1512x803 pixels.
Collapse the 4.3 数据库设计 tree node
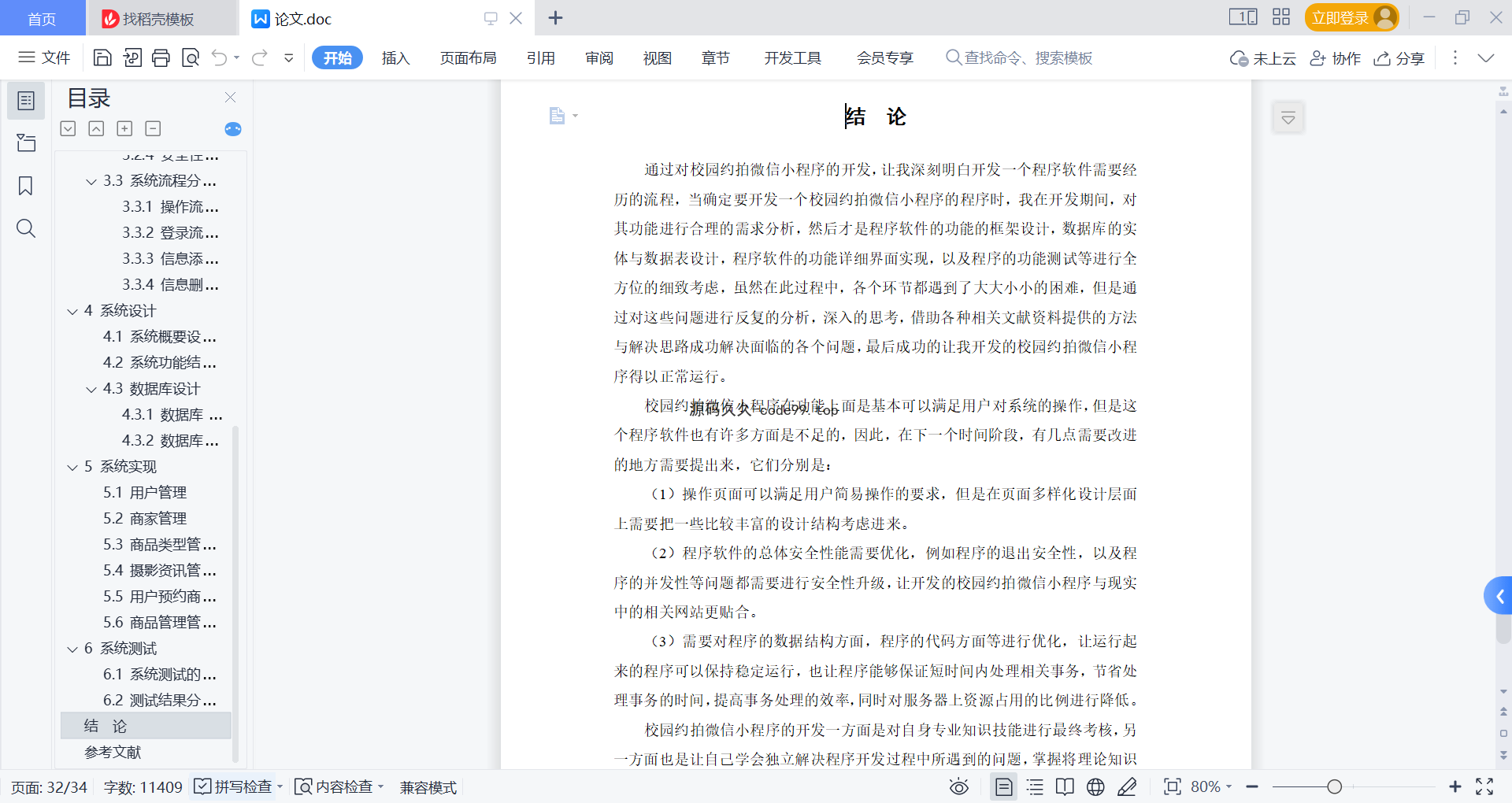point(91,389)
